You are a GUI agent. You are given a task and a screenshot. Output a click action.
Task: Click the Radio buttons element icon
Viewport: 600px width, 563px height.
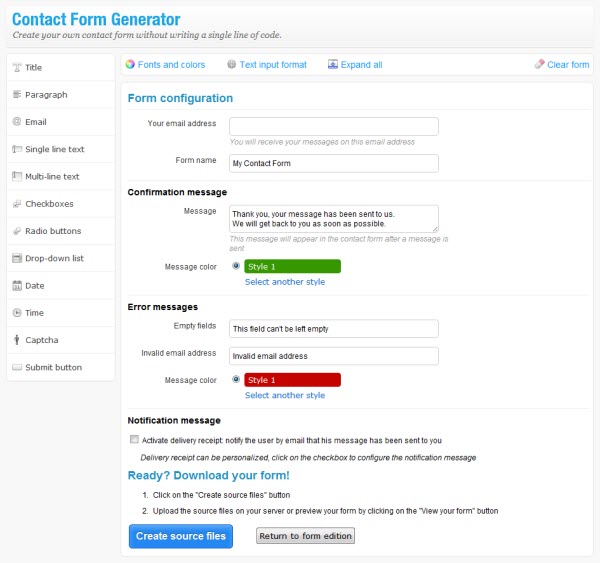17,231
